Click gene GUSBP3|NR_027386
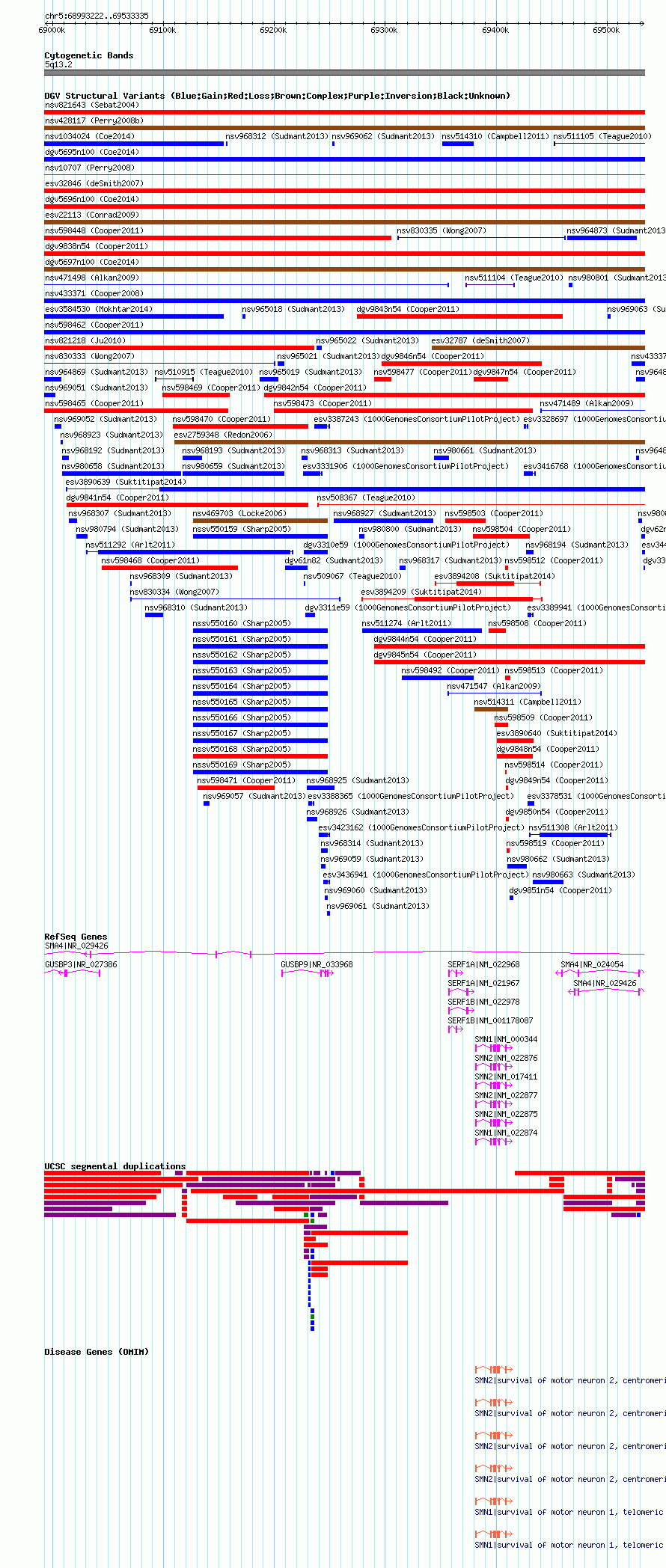The width and height of the screenshot is (666, 1568). 81,964
